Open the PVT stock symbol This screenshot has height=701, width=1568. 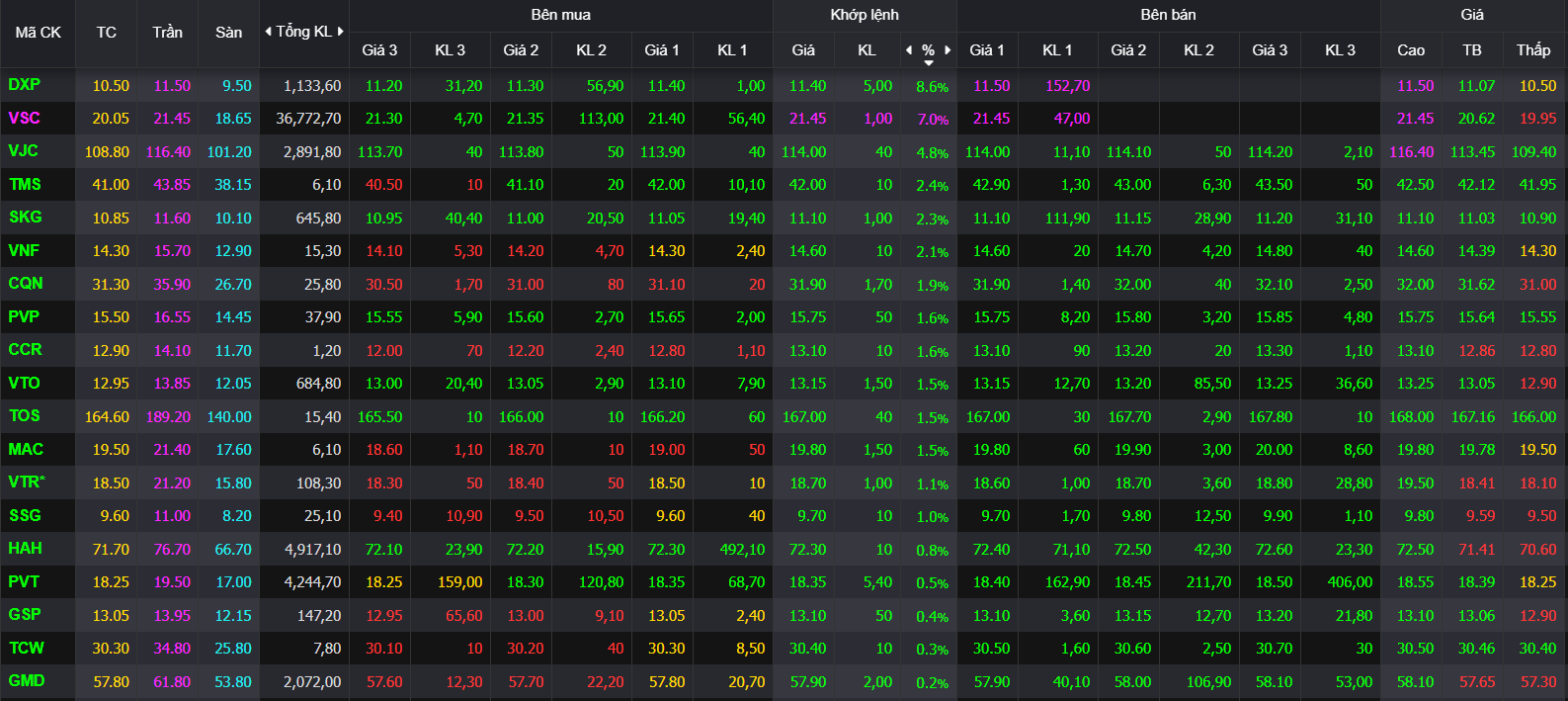[24, 582]
